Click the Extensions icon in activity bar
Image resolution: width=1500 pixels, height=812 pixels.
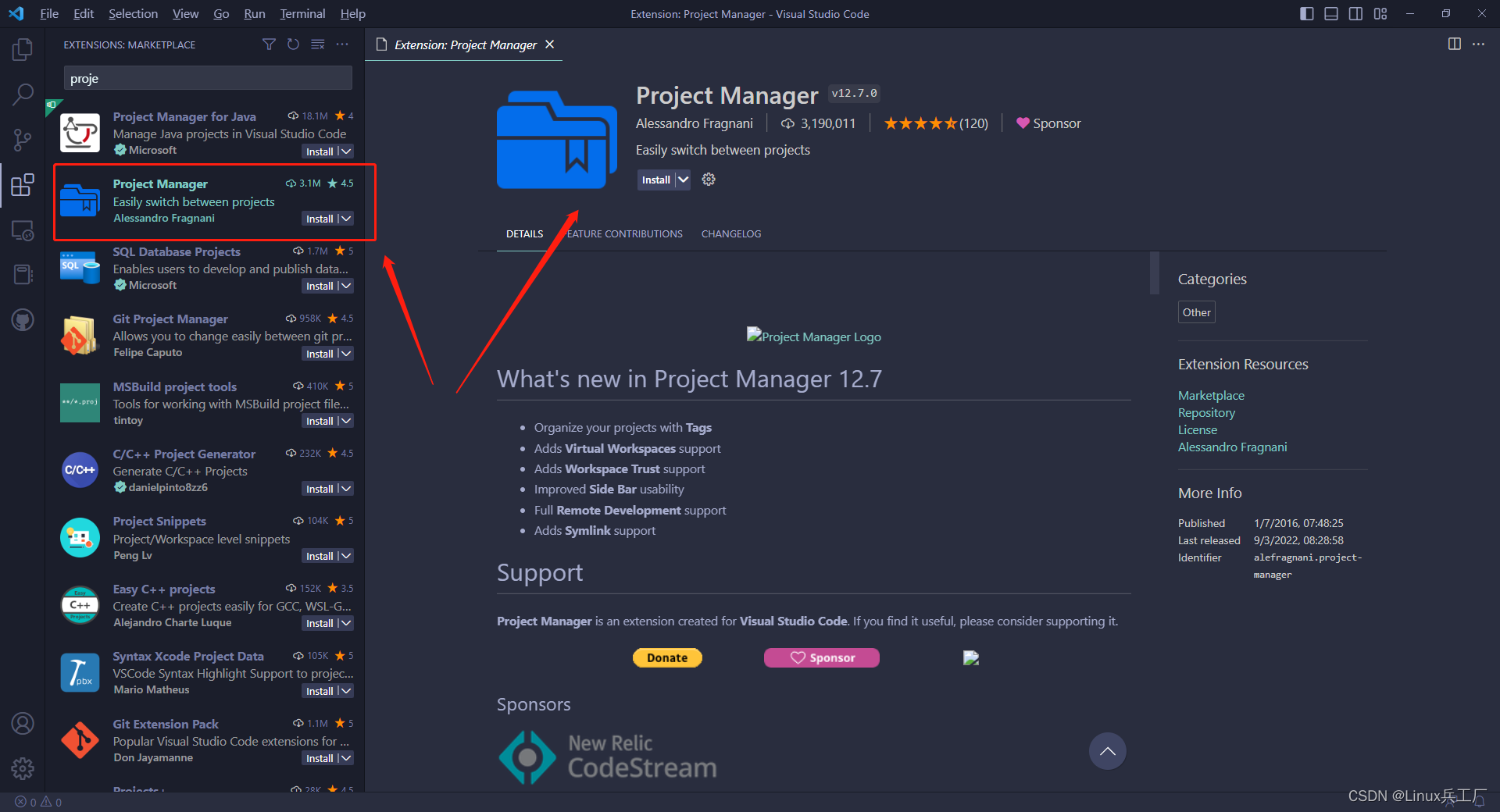pyautogui.click(x=23, y=185)
